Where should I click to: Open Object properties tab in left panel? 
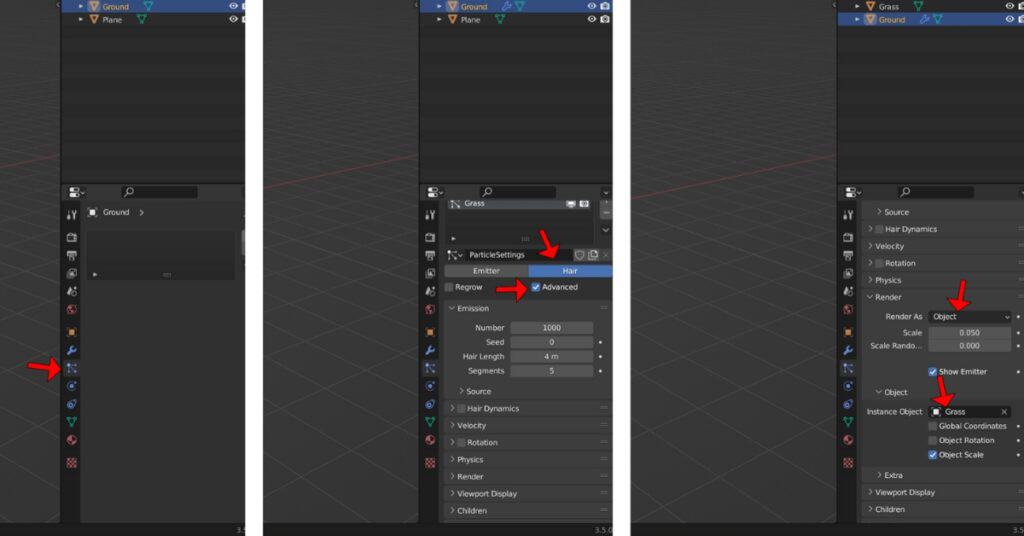[72, 332]
